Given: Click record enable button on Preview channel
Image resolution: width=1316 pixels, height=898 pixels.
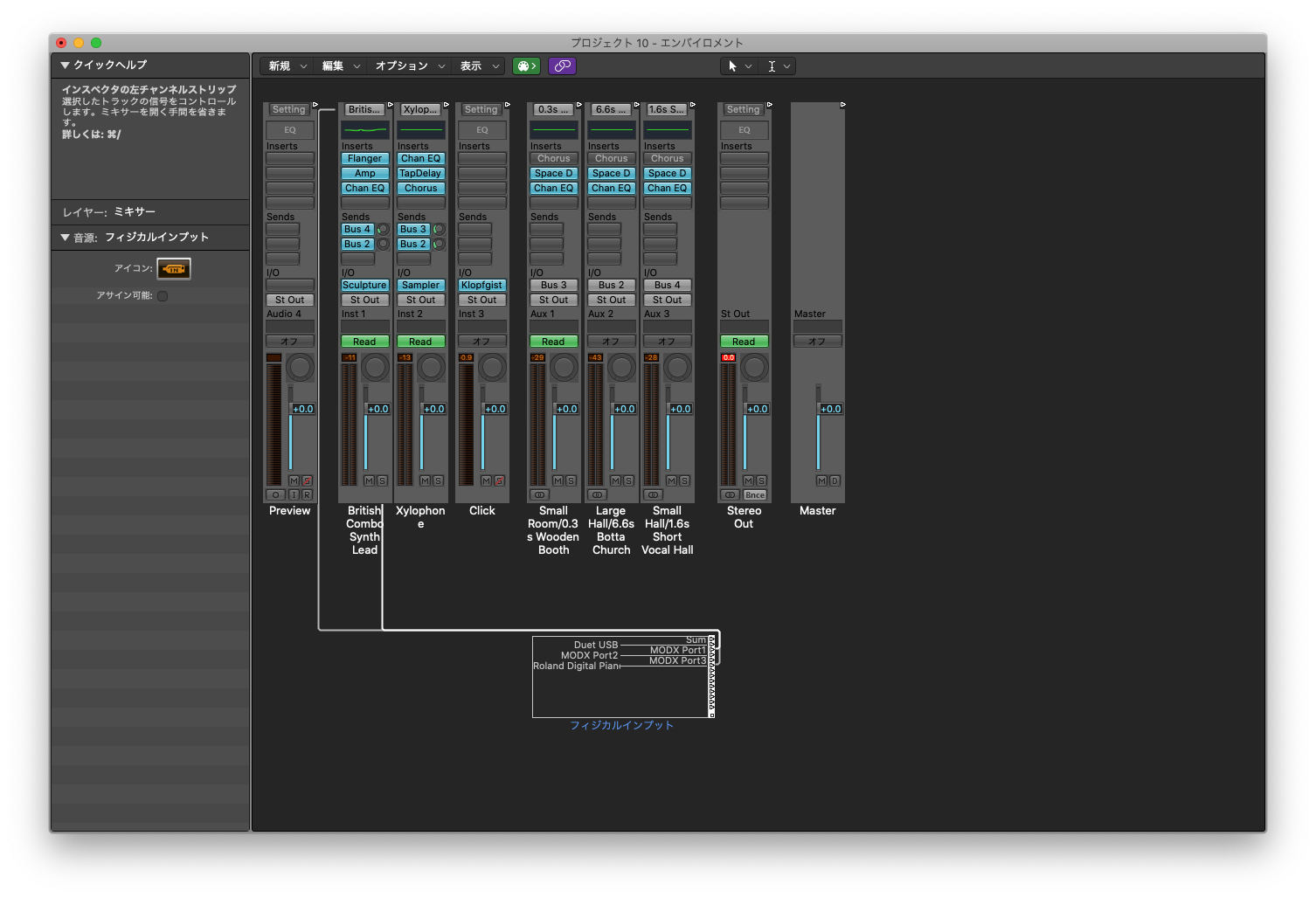Looking at the screenshot, I should (x=307, y=494).
